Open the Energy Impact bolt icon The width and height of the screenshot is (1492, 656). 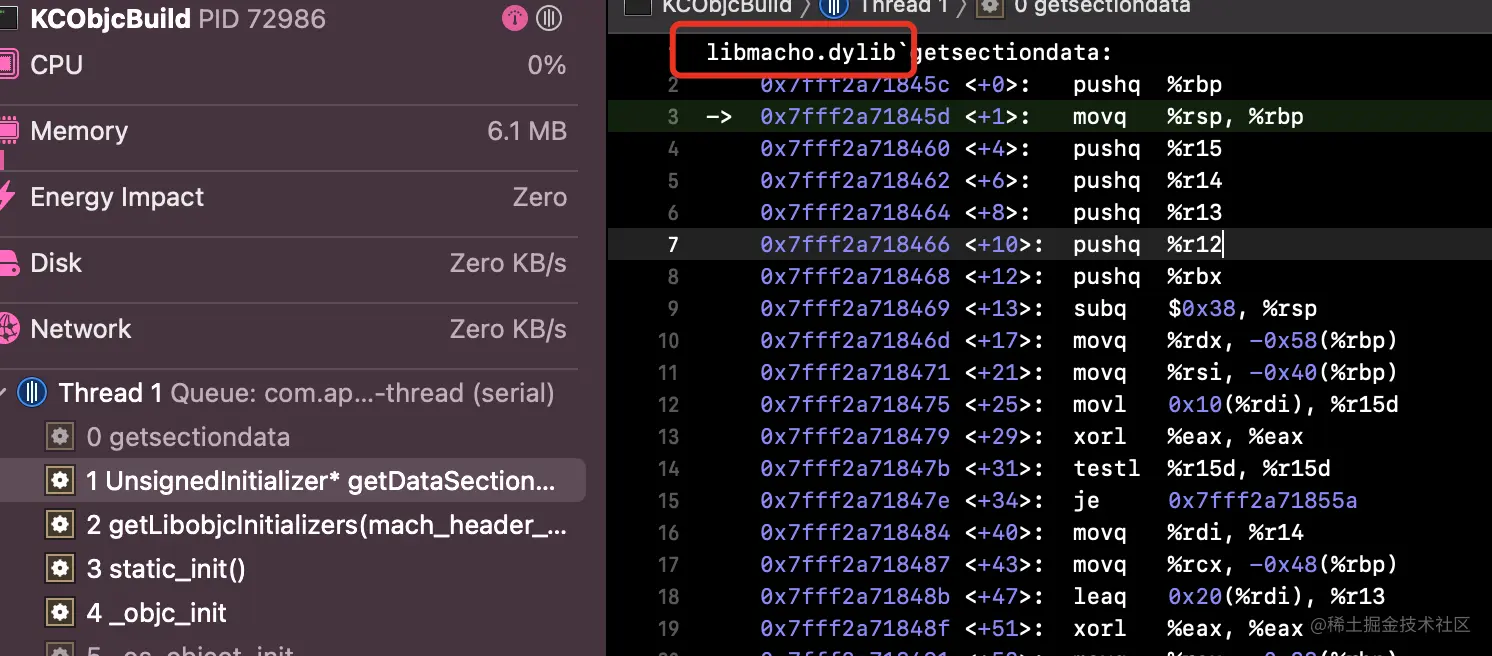click(8, 197)
